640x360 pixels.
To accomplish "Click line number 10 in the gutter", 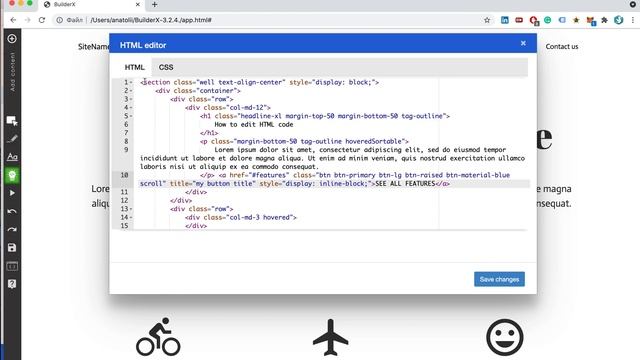I will [x=124, y=175].
